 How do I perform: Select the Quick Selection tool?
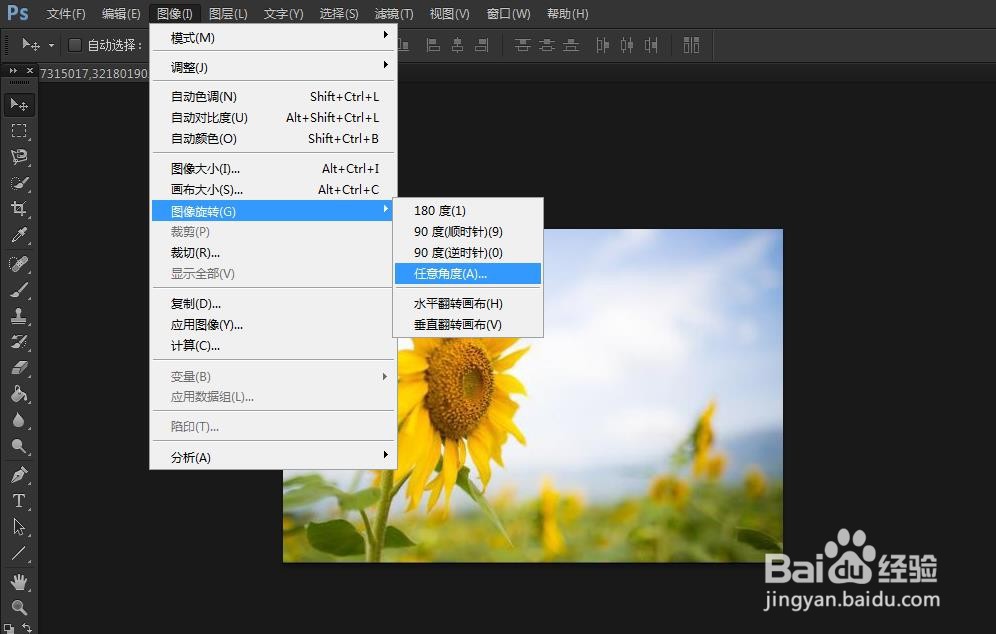coord(19,183)
